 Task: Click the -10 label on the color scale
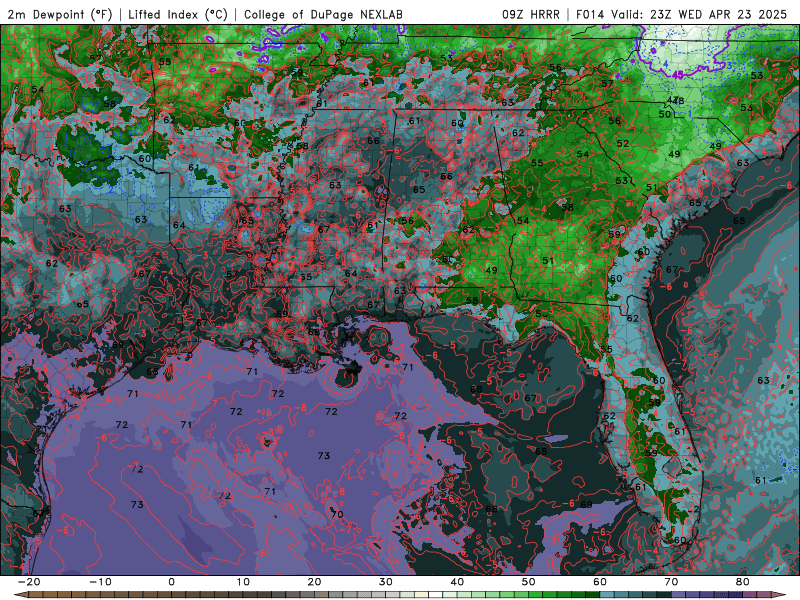(100, 582)
